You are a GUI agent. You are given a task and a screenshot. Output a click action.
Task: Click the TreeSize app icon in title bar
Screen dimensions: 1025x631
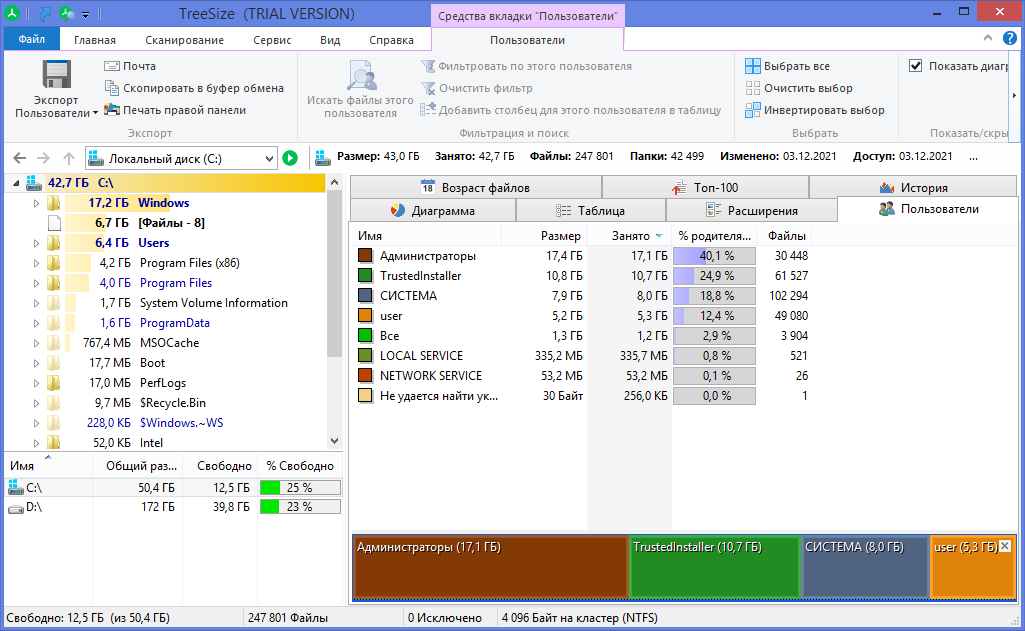point(12,12)
